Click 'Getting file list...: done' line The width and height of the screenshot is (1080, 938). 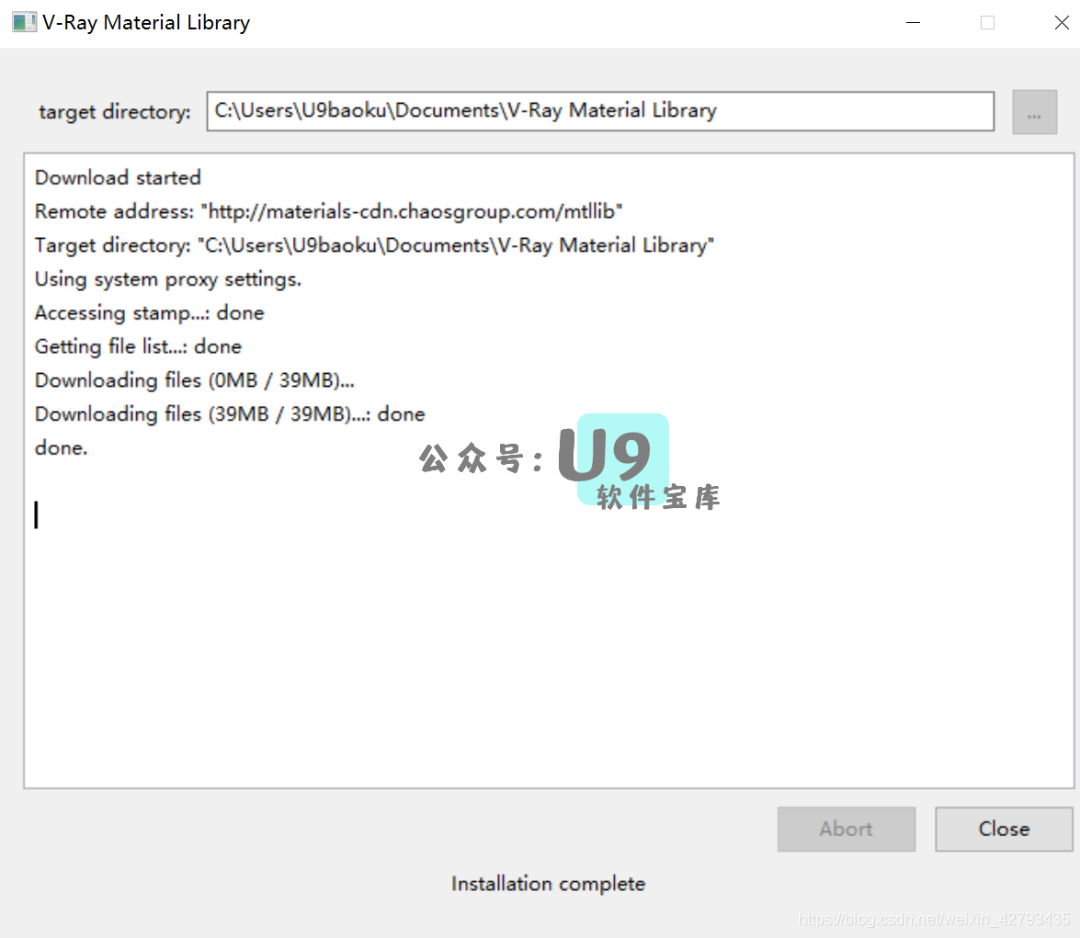coord(138,346)
